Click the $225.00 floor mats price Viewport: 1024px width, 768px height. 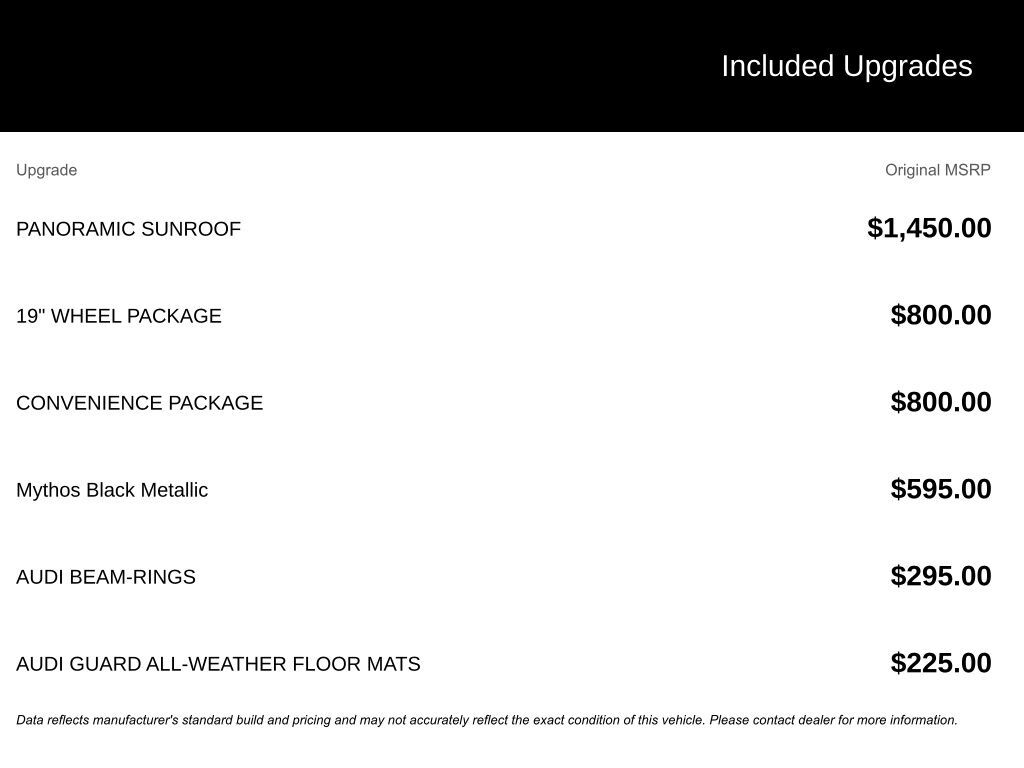941,663
